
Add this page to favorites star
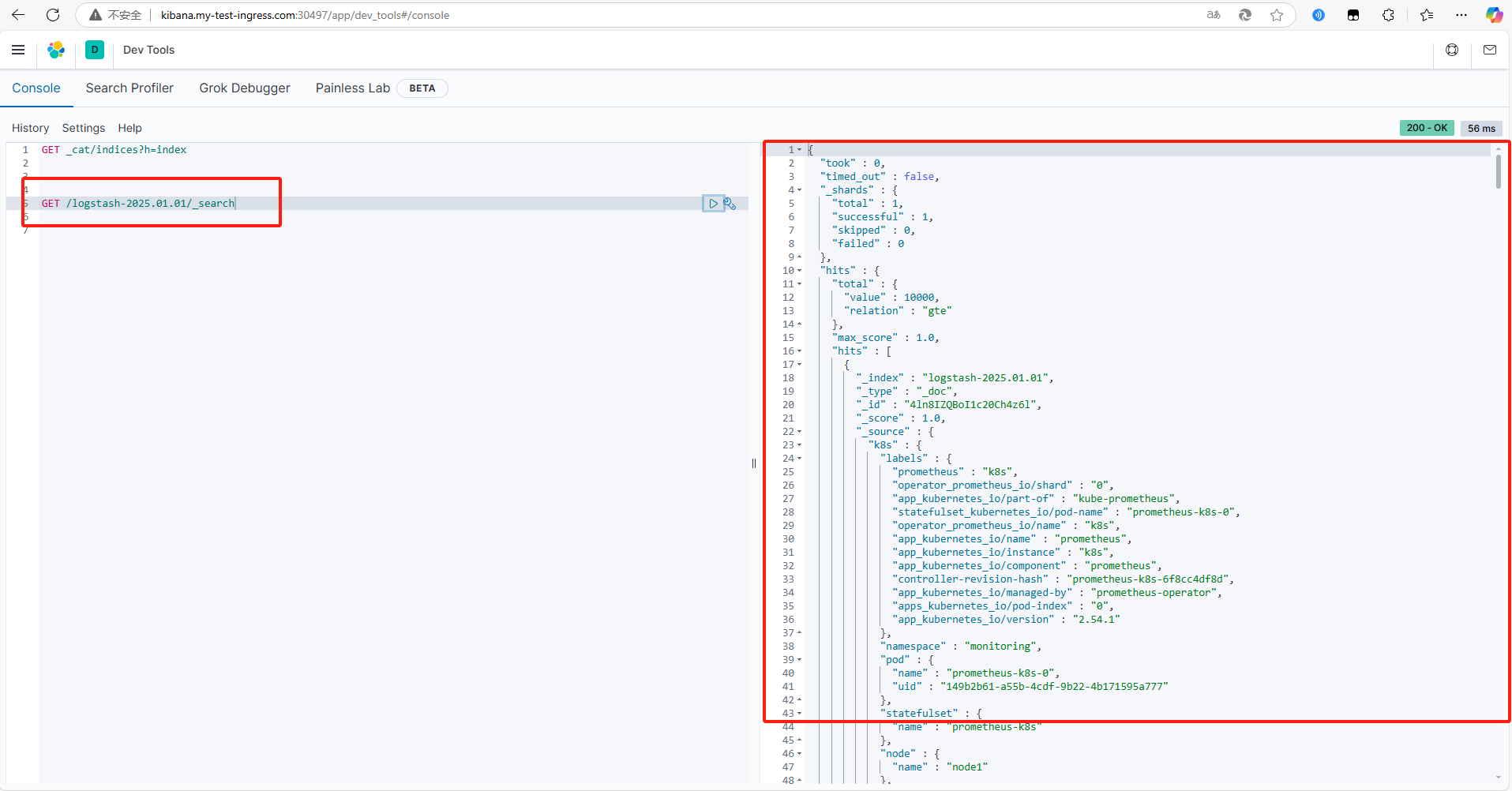[x=1277, y=15]
